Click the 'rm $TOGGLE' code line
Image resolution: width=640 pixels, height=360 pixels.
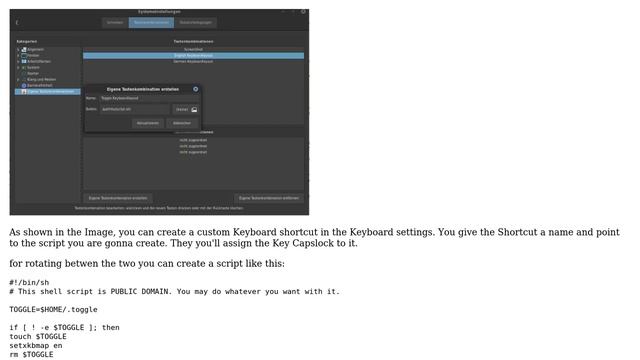point(31,354)
